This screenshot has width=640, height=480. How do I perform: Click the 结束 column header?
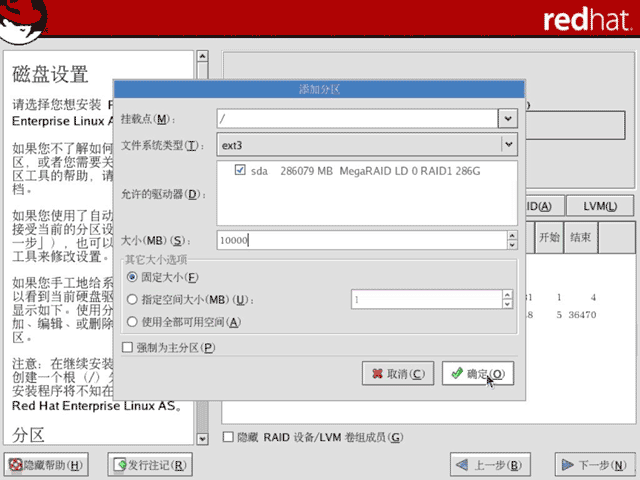580,237
